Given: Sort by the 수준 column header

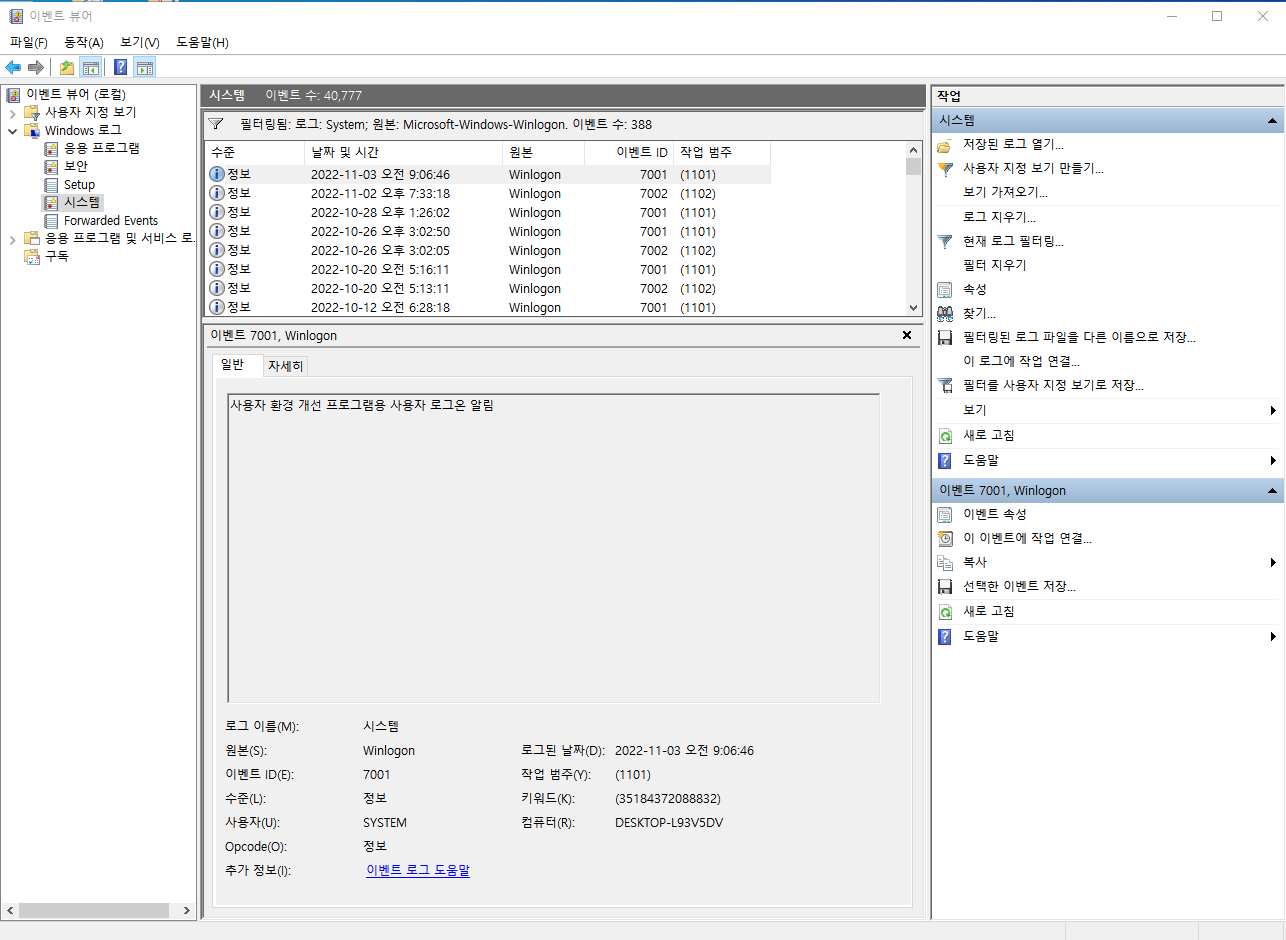Looking at the screenshot, I should coord(255,153).
